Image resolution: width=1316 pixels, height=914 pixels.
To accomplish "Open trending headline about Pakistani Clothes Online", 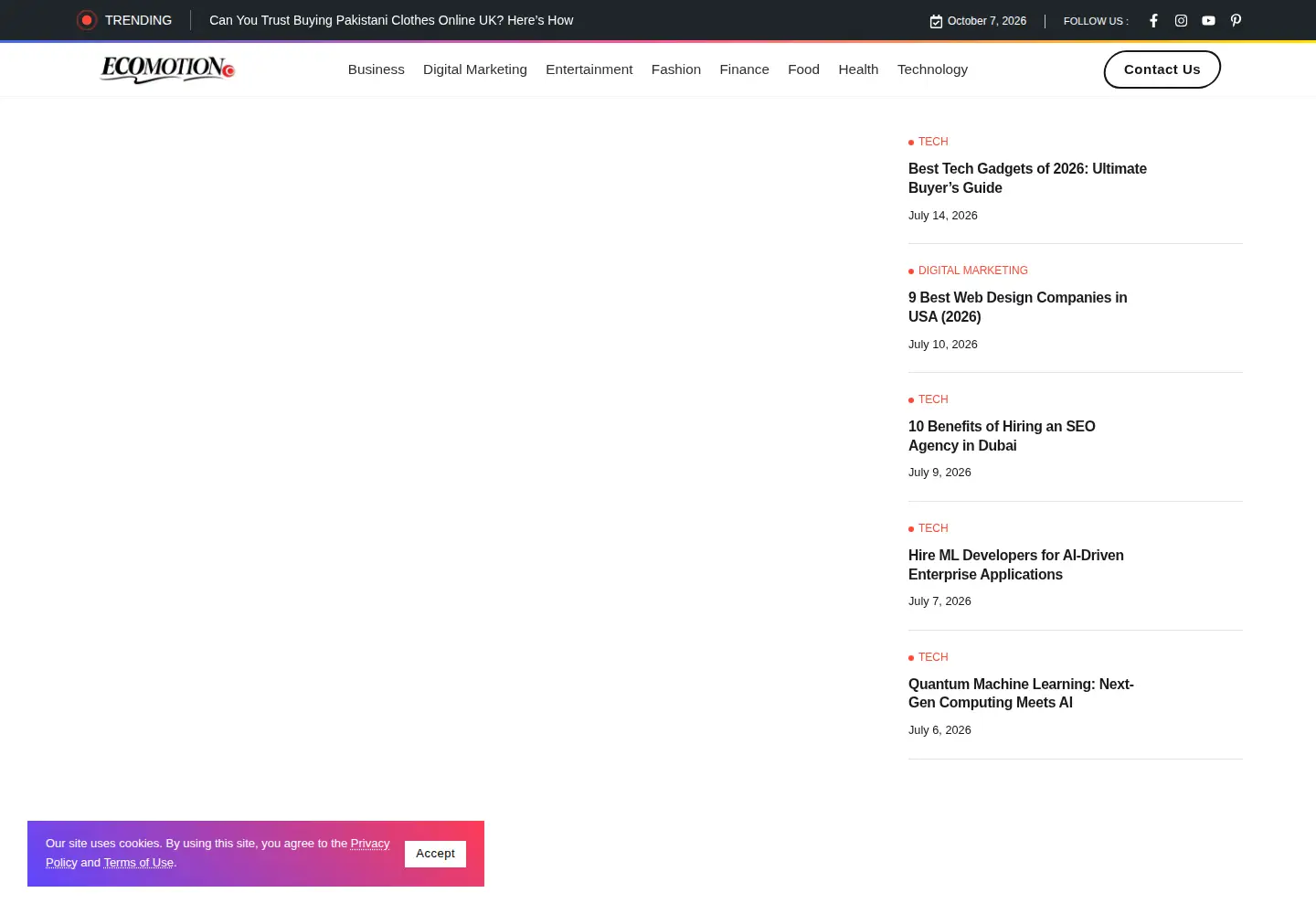I will (391, 20).
